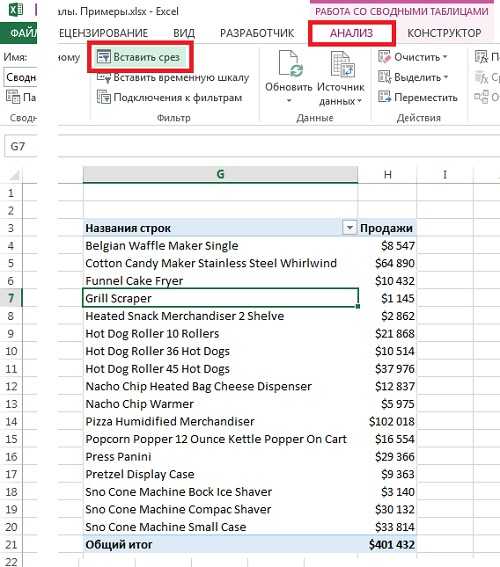Click the Очистить icon
This screenshot has height=567, width=500.
(x=384, y=57)
